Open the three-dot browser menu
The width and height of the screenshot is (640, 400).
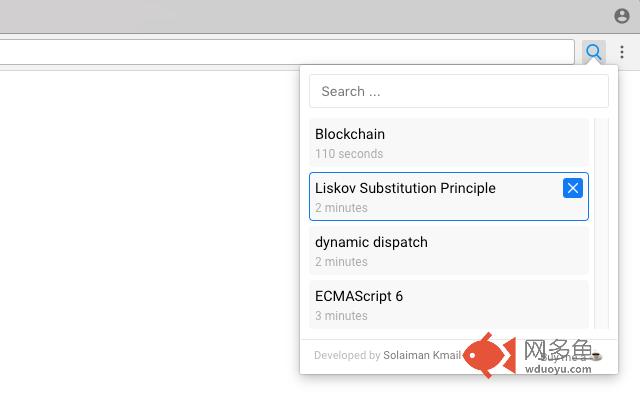622,52
